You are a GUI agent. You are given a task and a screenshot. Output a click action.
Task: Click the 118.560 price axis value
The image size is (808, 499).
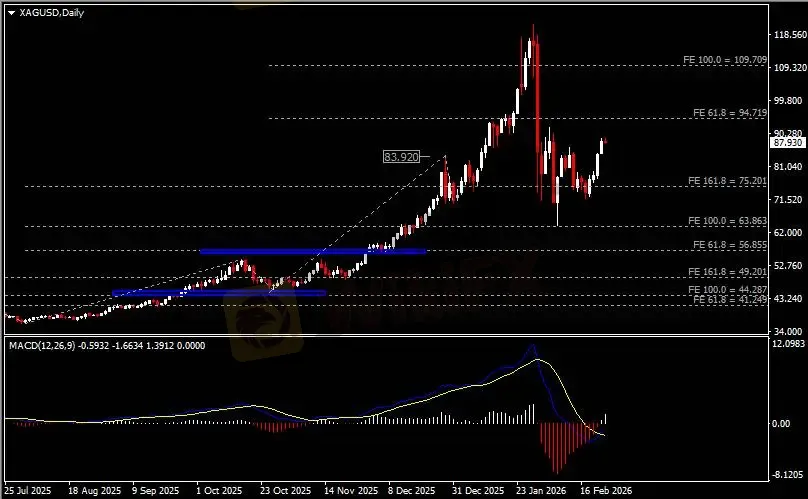coord(788,35)
